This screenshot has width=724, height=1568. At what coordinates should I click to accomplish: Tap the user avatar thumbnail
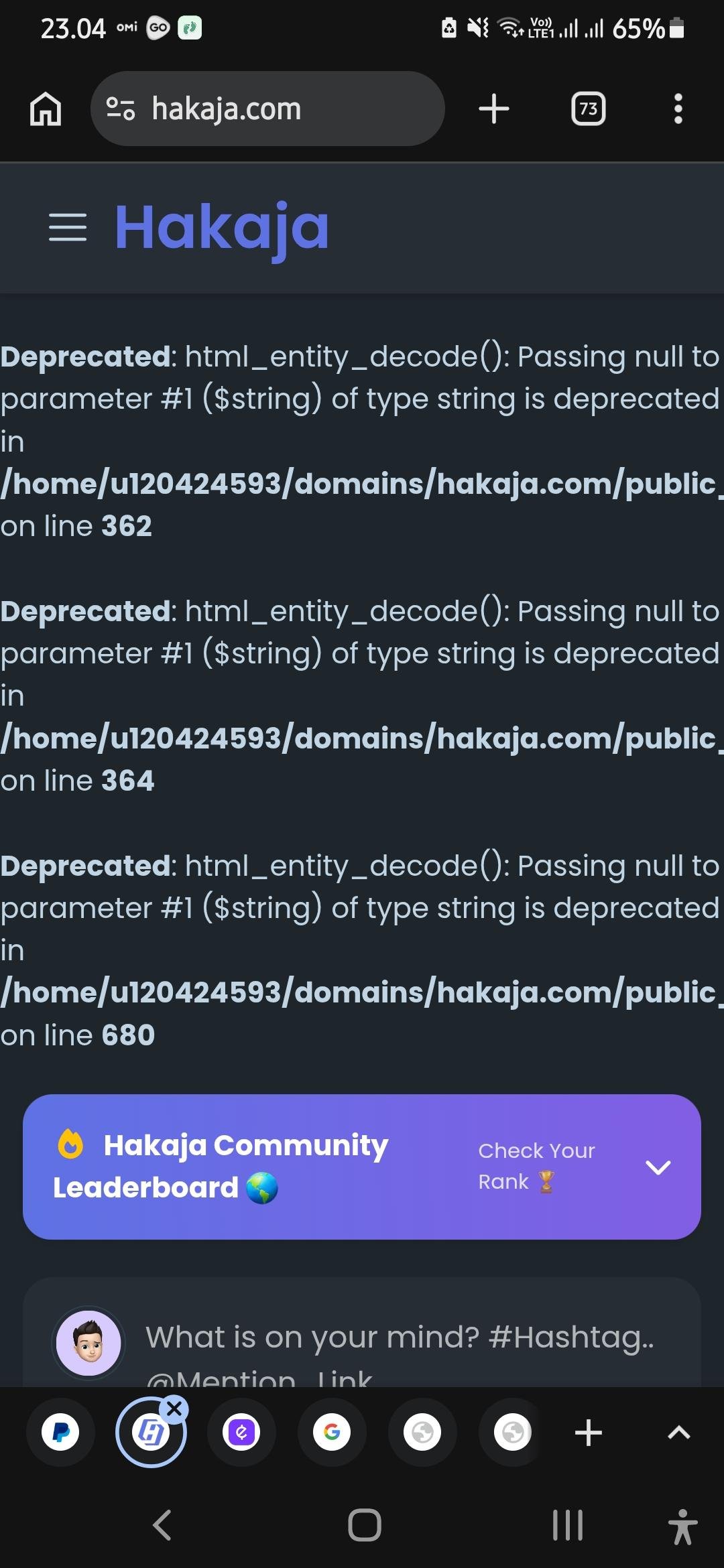click(x=88, y=1342)
